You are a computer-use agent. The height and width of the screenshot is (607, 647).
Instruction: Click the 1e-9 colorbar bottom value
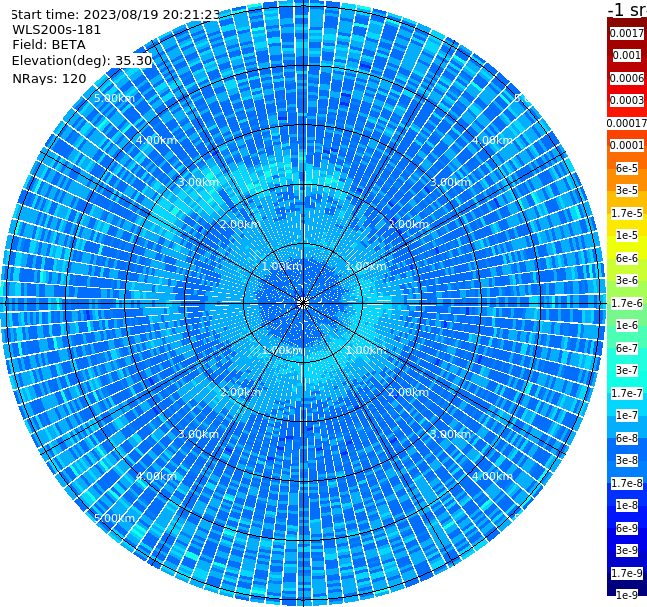627,595
